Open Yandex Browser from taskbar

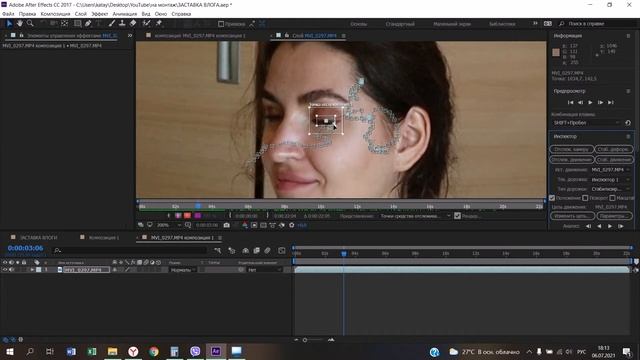coord(133,351)
